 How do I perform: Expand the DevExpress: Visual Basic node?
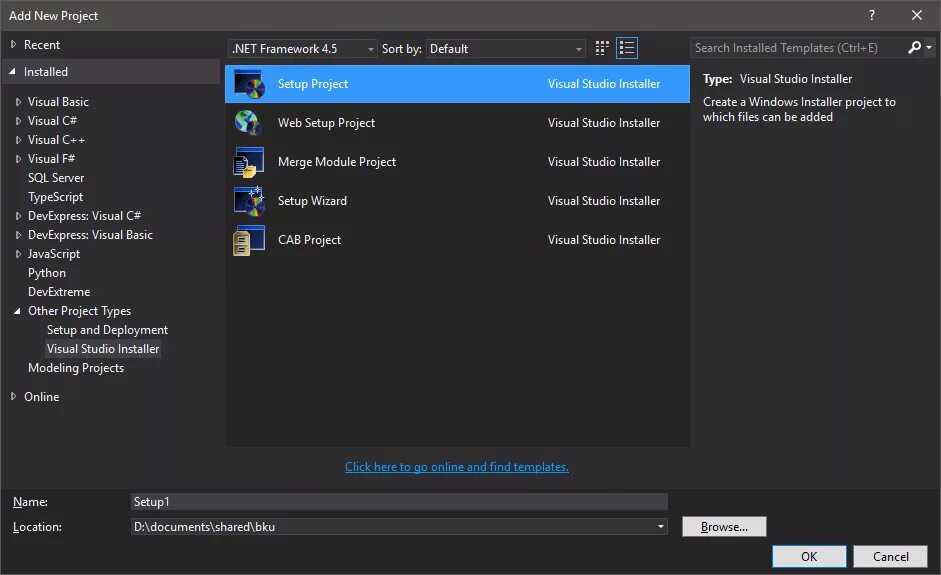19,235
